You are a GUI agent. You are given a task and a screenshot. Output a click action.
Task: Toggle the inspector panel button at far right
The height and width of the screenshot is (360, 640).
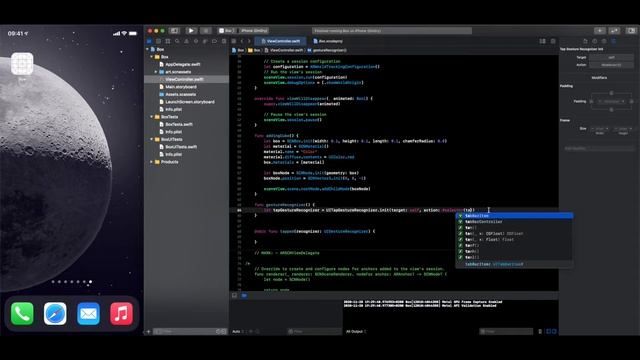(x=631, y=31)
